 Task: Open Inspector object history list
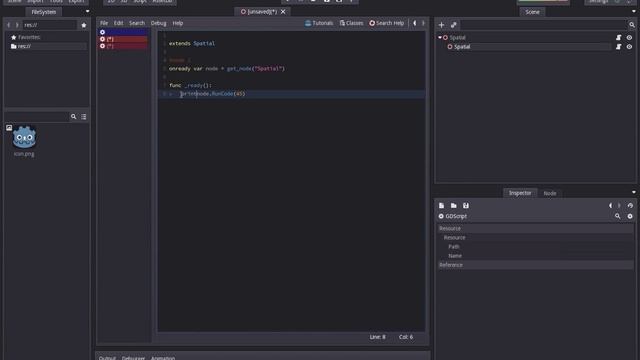tap(630, 206)
